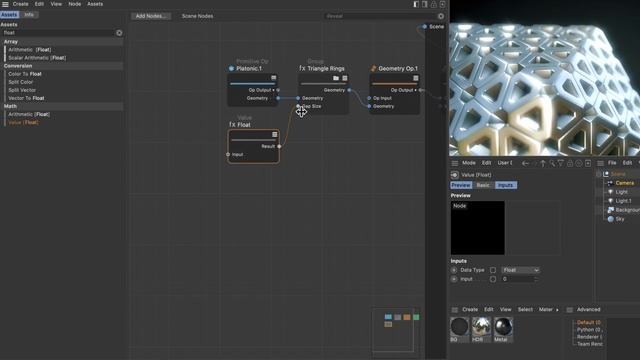Screen dimensions: 640x360
Task: Click Platonic.1 Geometry output port
Action: pos(278,98)
